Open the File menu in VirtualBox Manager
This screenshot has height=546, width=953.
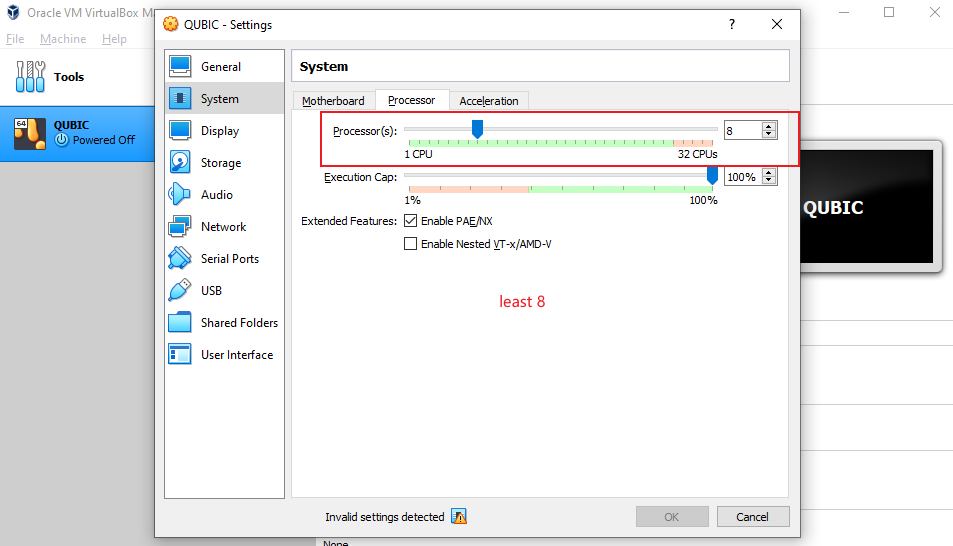15,39
